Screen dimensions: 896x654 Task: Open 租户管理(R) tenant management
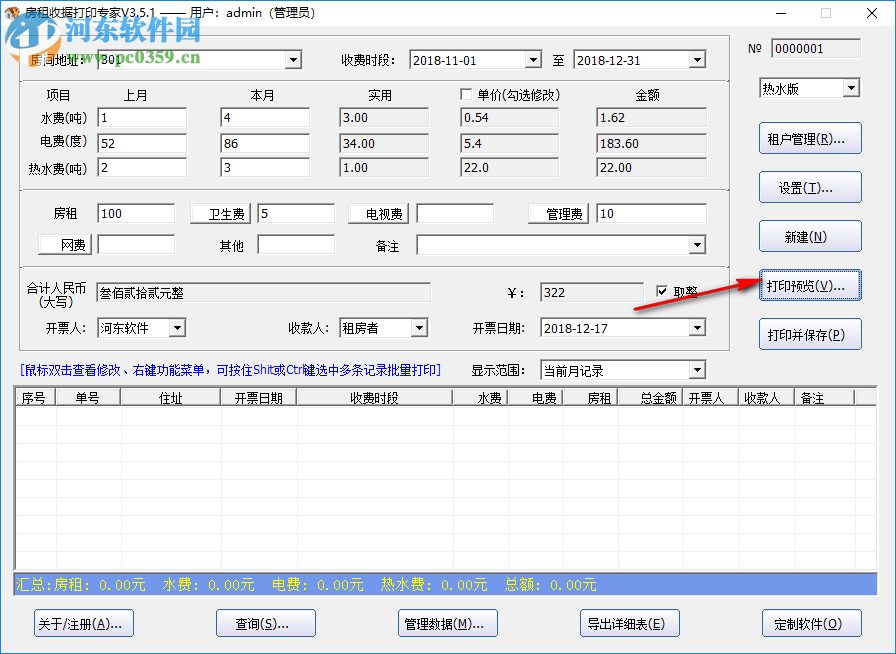pyautogui.click(x=809, y=138)
